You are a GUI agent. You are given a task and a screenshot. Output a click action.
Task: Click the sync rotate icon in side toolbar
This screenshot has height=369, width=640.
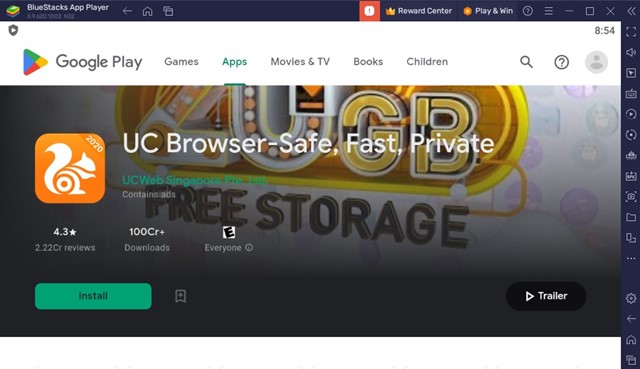coord(631,135)
